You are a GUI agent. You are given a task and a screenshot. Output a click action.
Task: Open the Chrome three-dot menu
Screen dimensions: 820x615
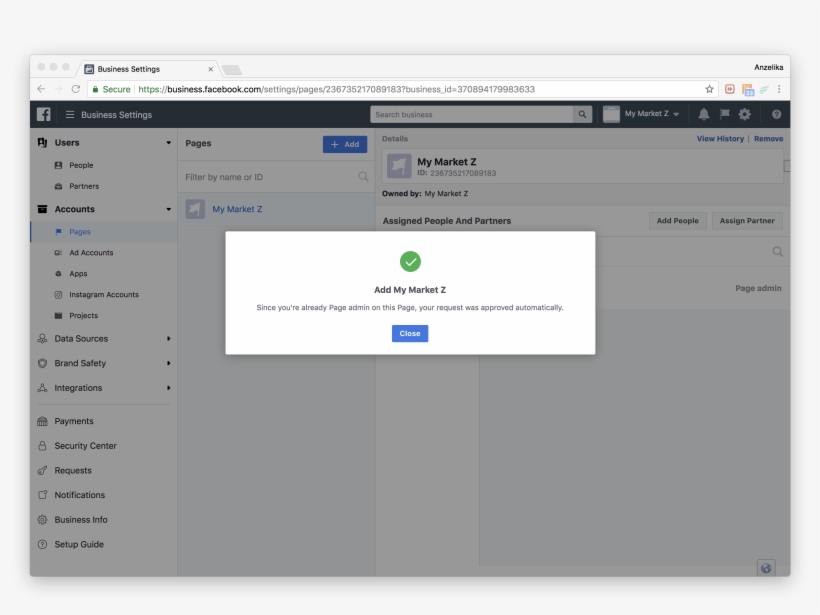click(x=779, y=89)
